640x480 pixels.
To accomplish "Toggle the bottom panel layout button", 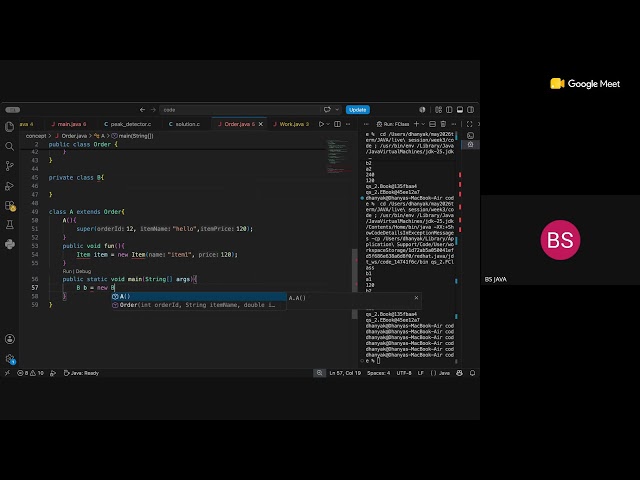I will click(460, 110).
